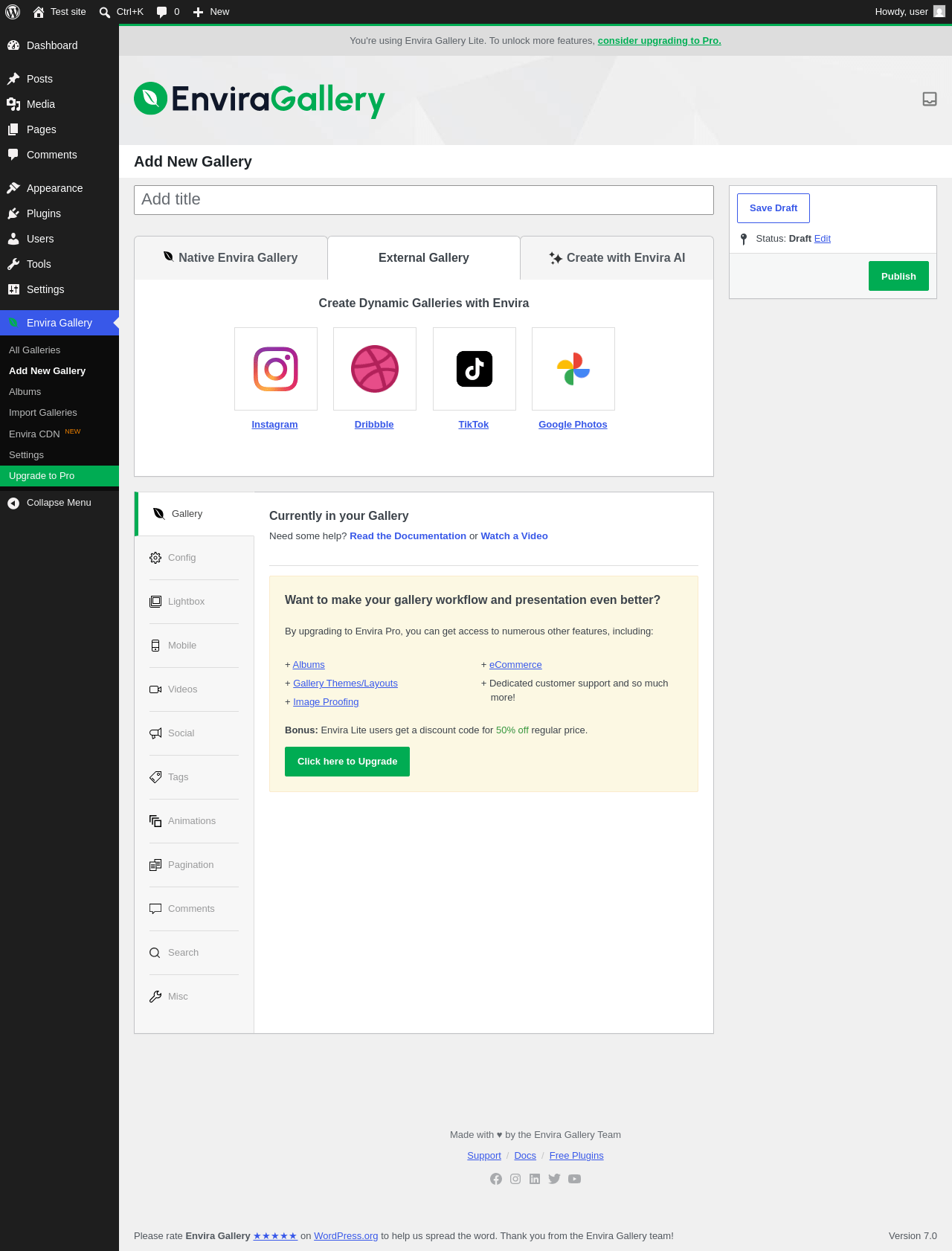This screenshot has height=1251, width=952.
Task: Select the Dribbble logo thumbnail
Action: click(375, 369)
